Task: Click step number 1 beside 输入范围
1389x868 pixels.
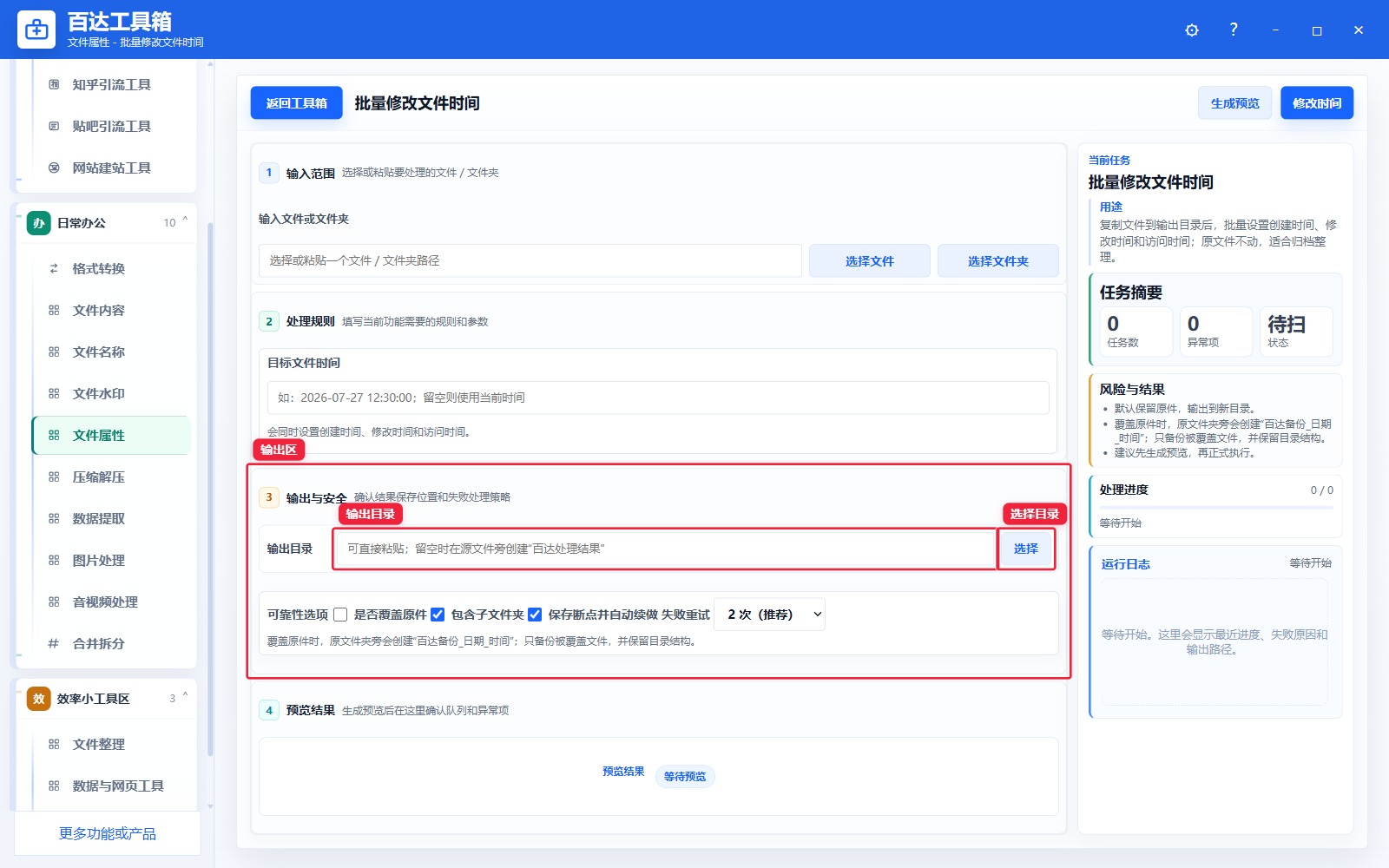Action: 269,173
